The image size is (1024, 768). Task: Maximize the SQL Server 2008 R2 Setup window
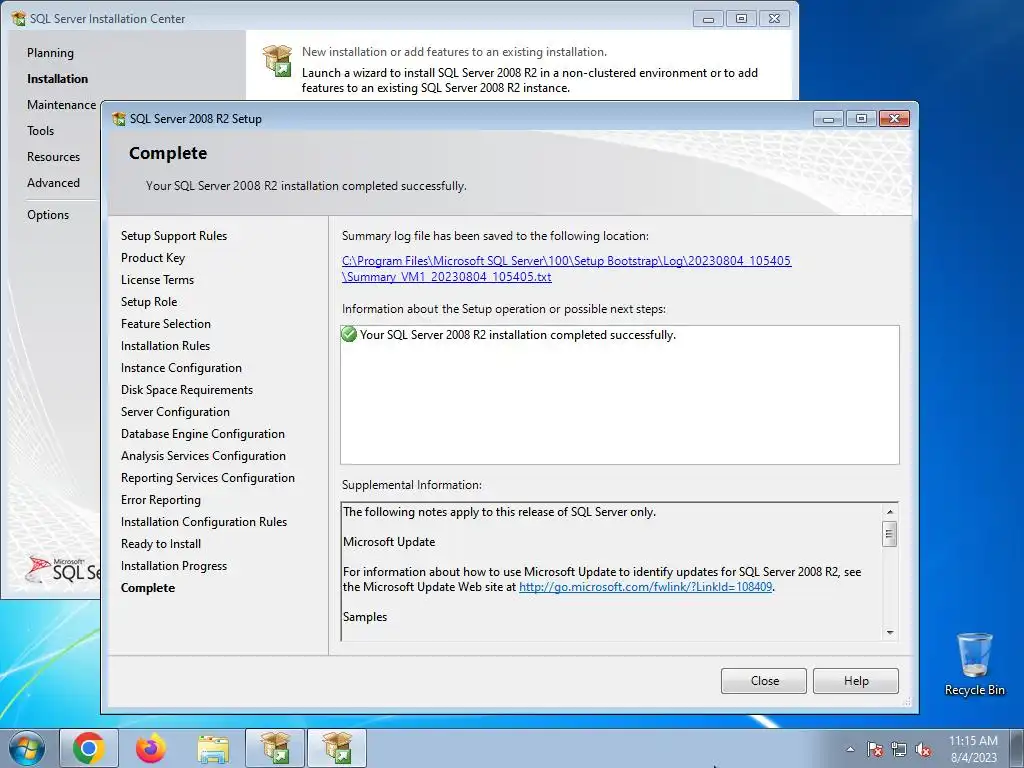[x=861, y=118]
